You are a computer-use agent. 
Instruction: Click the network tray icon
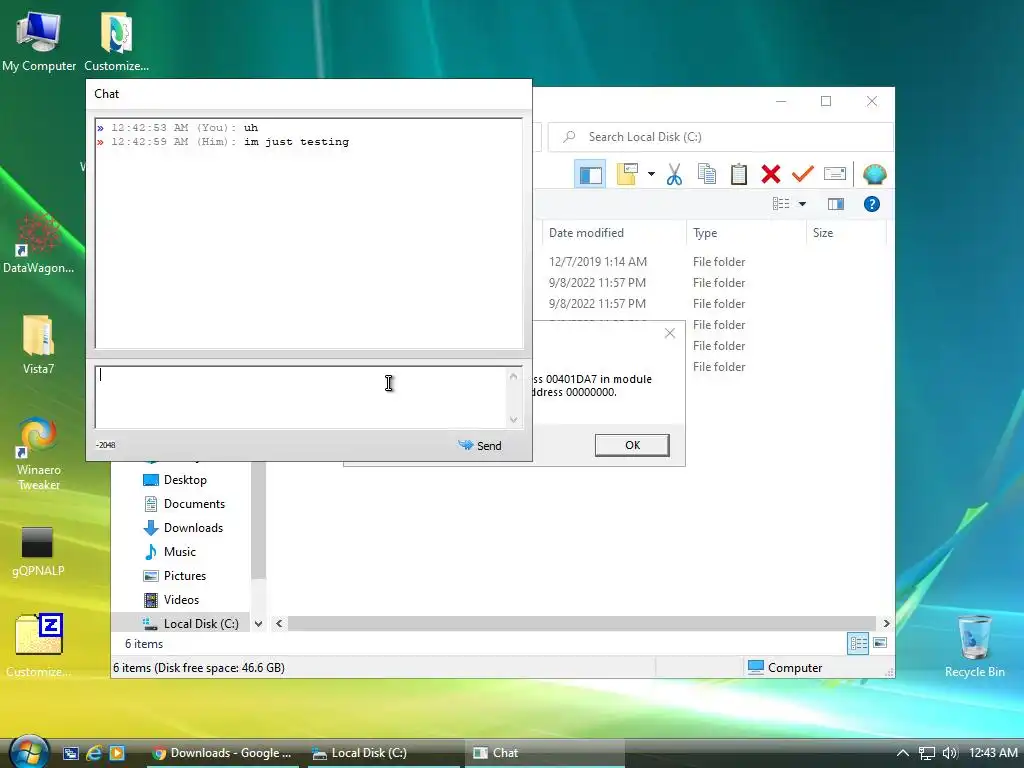[926, 753]
